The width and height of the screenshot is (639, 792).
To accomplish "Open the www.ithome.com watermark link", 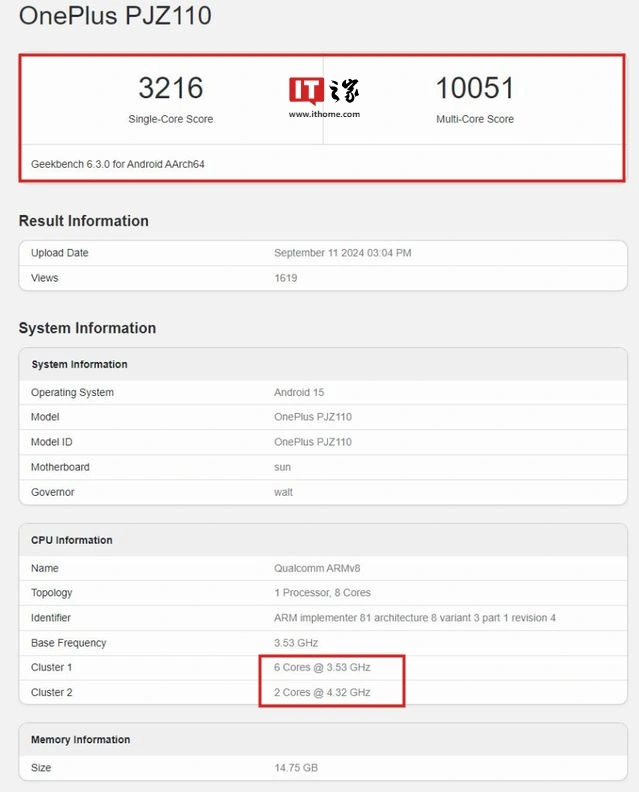I will (x=324, y=114).
